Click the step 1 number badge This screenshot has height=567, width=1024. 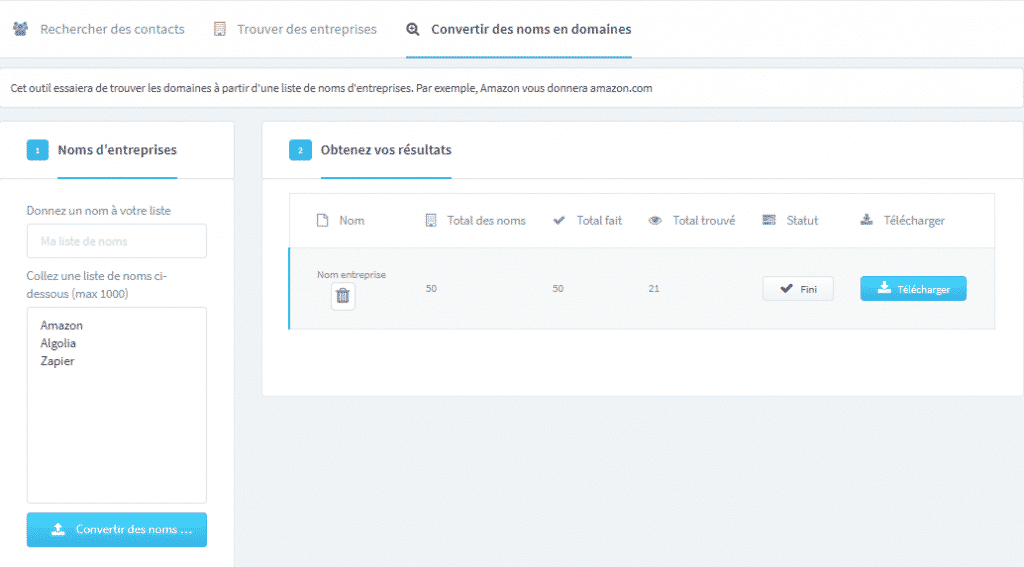(37, 150)
